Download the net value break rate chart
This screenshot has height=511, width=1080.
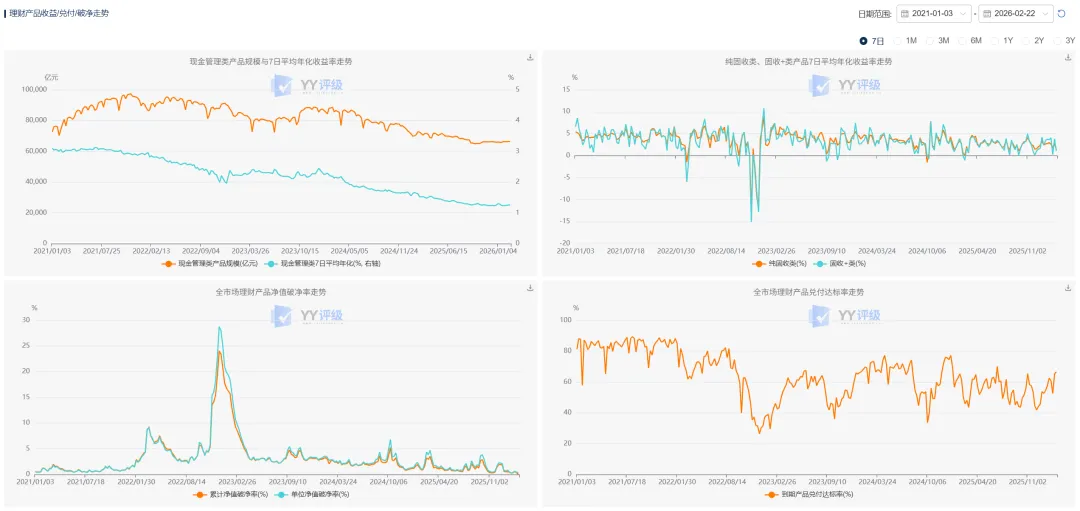[x=530, y=288]
